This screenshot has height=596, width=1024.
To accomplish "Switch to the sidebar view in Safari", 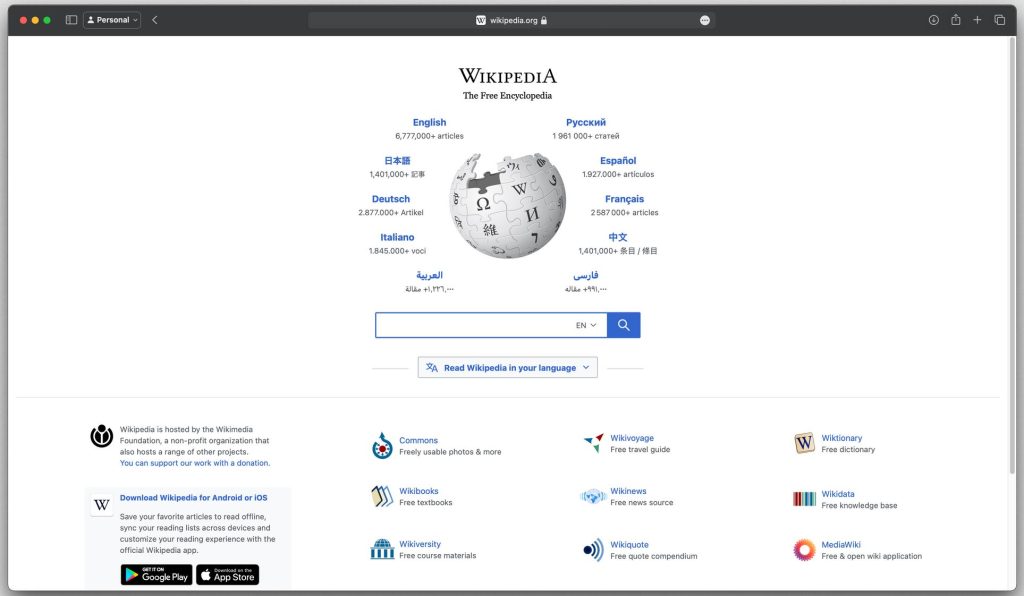I will click(x=70, y=19).
